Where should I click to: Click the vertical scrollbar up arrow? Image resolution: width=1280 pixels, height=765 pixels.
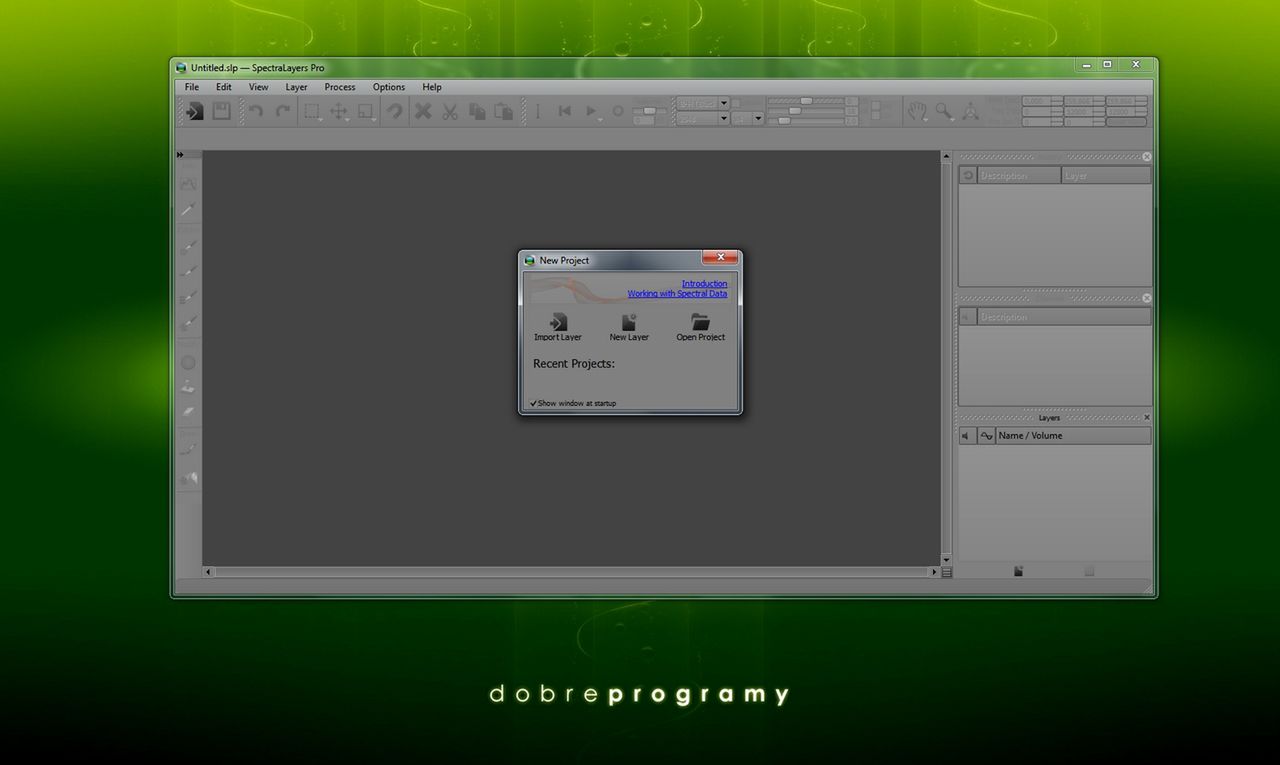(946, 157)
